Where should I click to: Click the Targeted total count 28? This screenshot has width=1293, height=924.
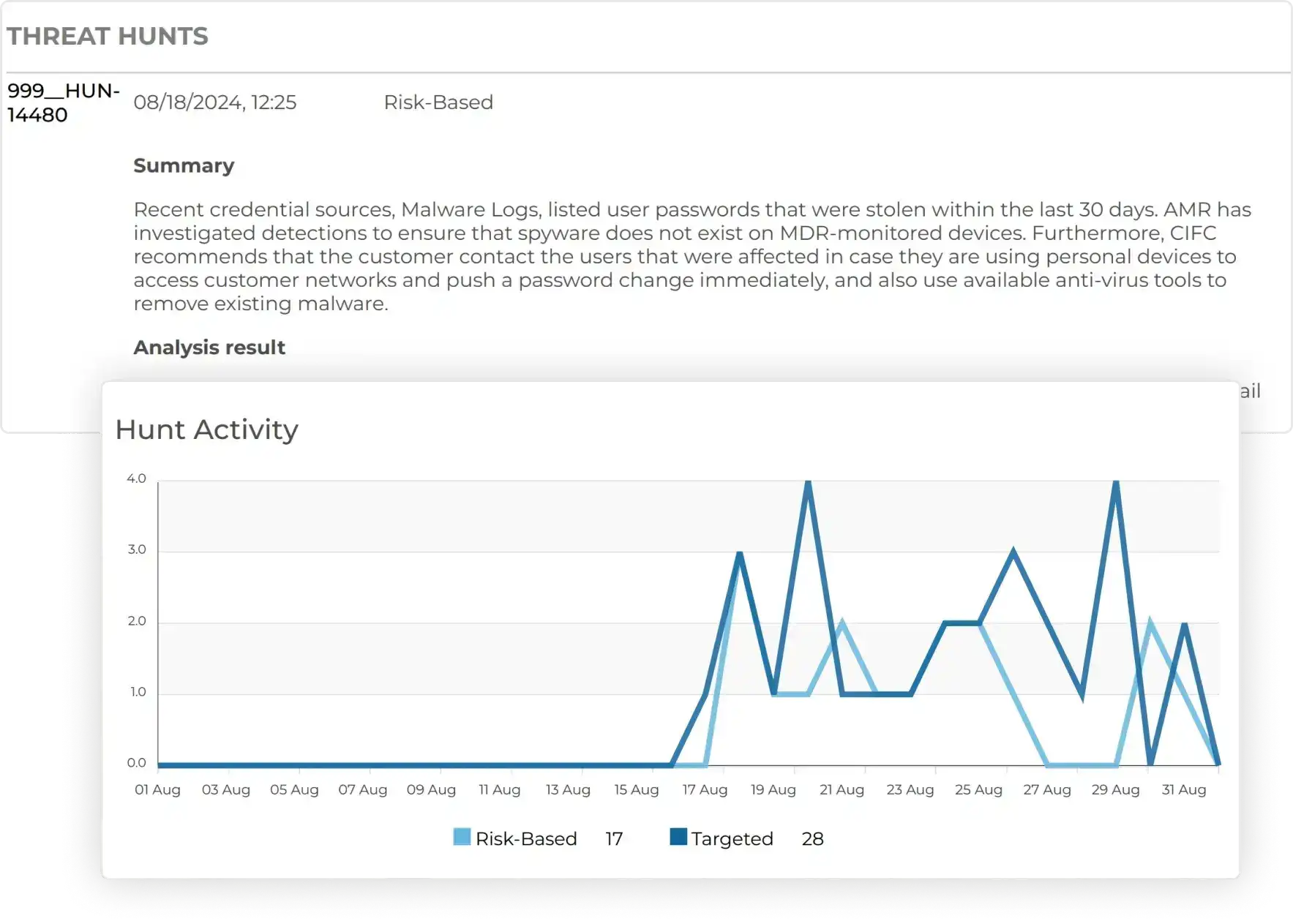(x=812, y=838)
